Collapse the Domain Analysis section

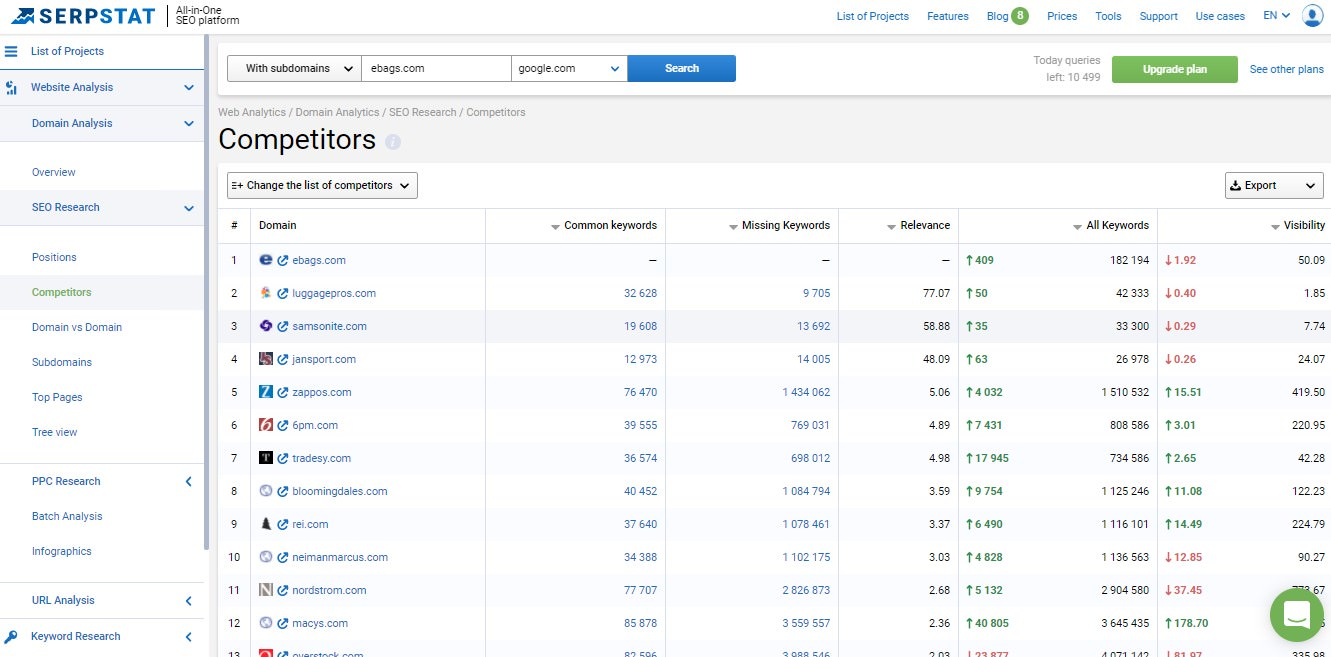point(189,124)
